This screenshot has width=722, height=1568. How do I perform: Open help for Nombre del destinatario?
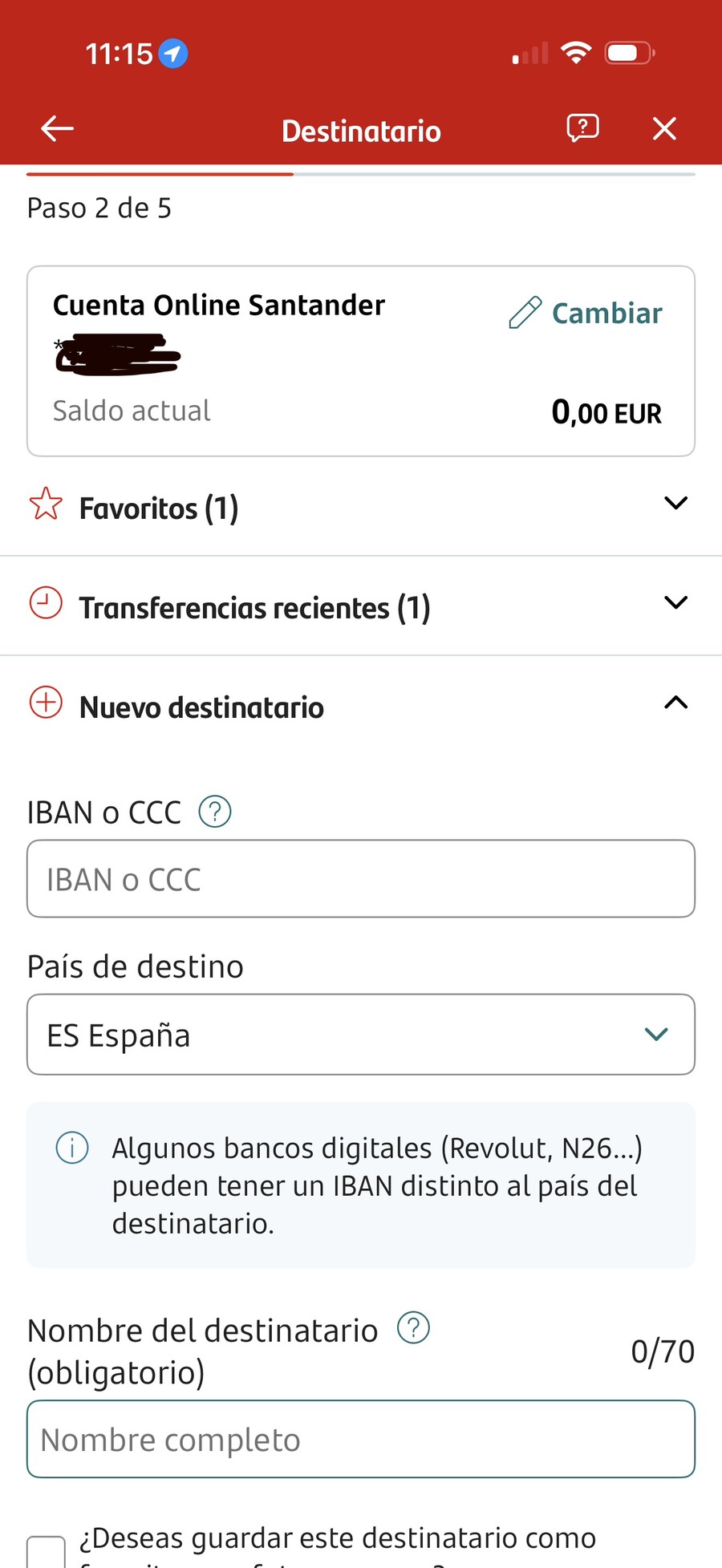point(414,1328)
